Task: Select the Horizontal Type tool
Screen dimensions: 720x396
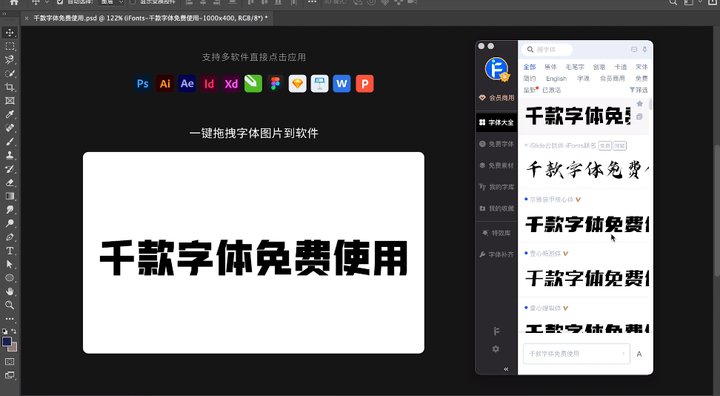Action: [10, 251]
